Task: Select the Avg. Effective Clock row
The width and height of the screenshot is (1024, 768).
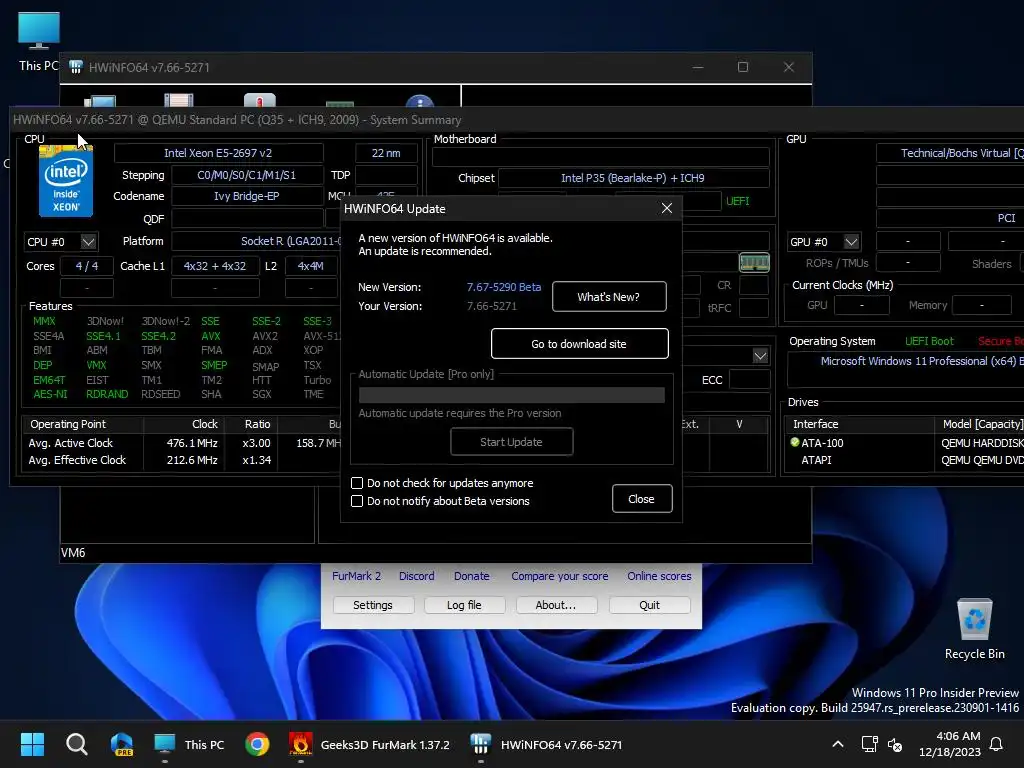Action: click(x=180, y=460)
